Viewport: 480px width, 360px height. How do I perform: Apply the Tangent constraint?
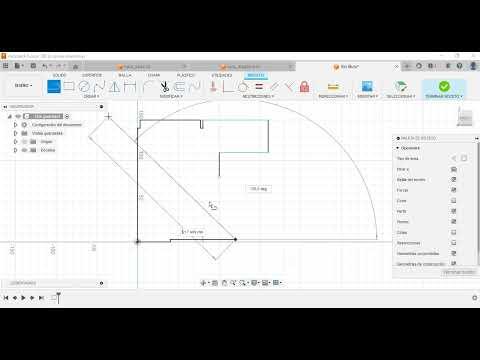pos(243,87)
